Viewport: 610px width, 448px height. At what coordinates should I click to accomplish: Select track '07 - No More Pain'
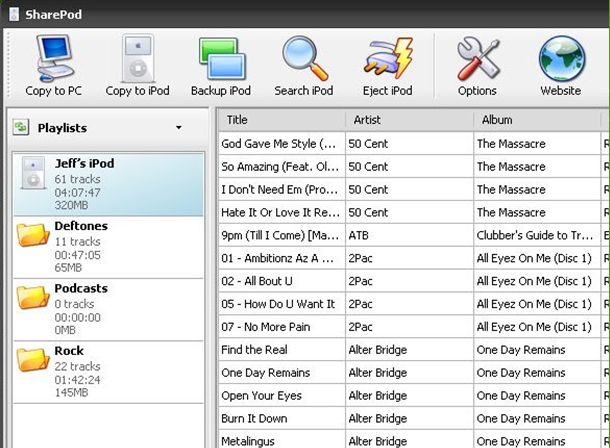pyautogui.click(x=282, y=327)
